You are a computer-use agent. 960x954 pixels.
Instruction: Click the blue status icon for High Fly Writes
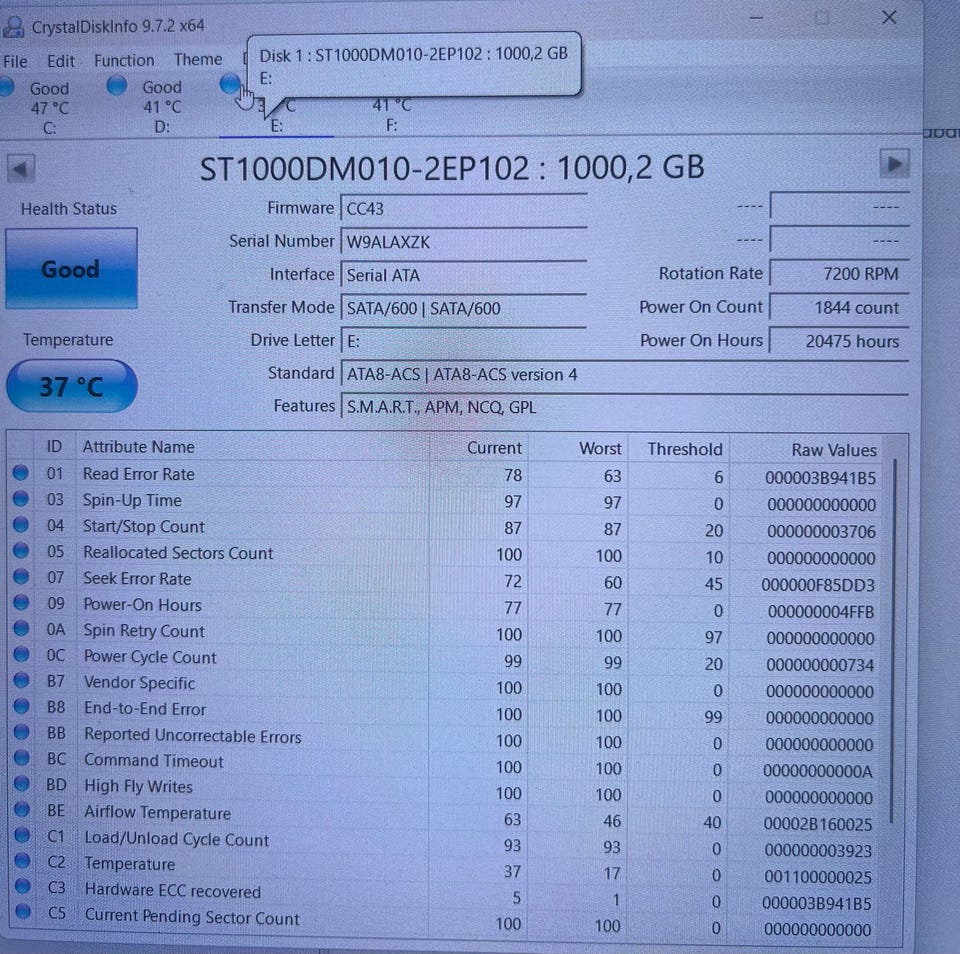pyautogui.click(x=22, y=783)
